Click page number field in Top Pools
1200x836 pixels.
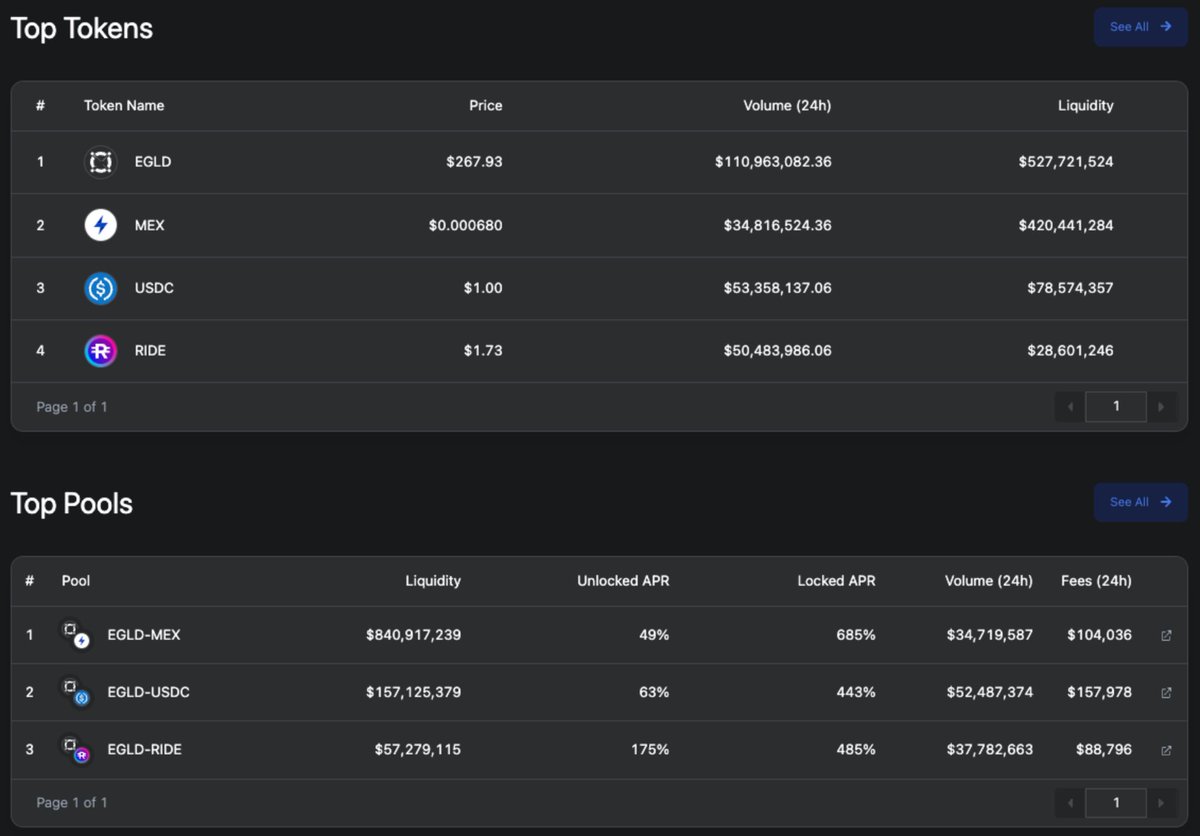tap(1116, 802)
